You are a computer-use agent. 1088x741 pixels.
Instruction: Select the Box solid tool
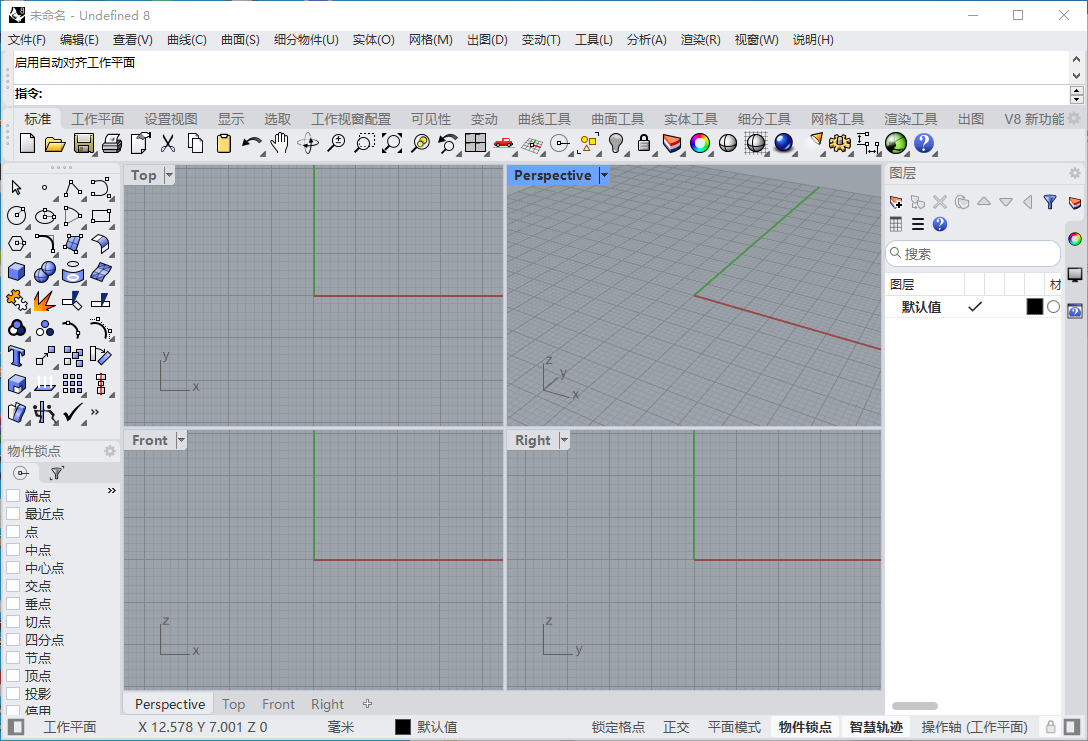[17, 272]
